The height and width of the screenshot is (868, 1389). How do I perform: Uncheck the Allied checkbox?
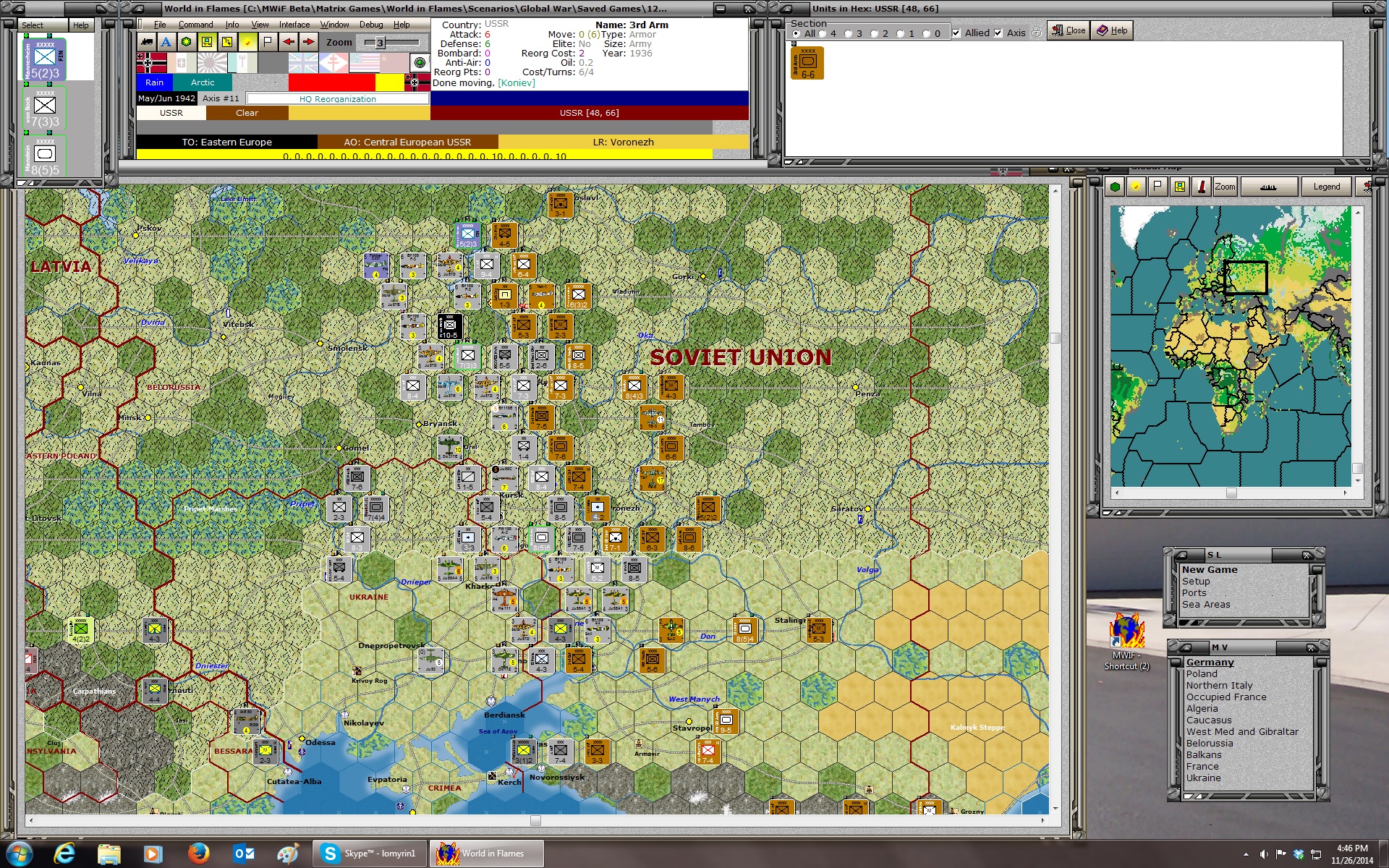point(956,33)
